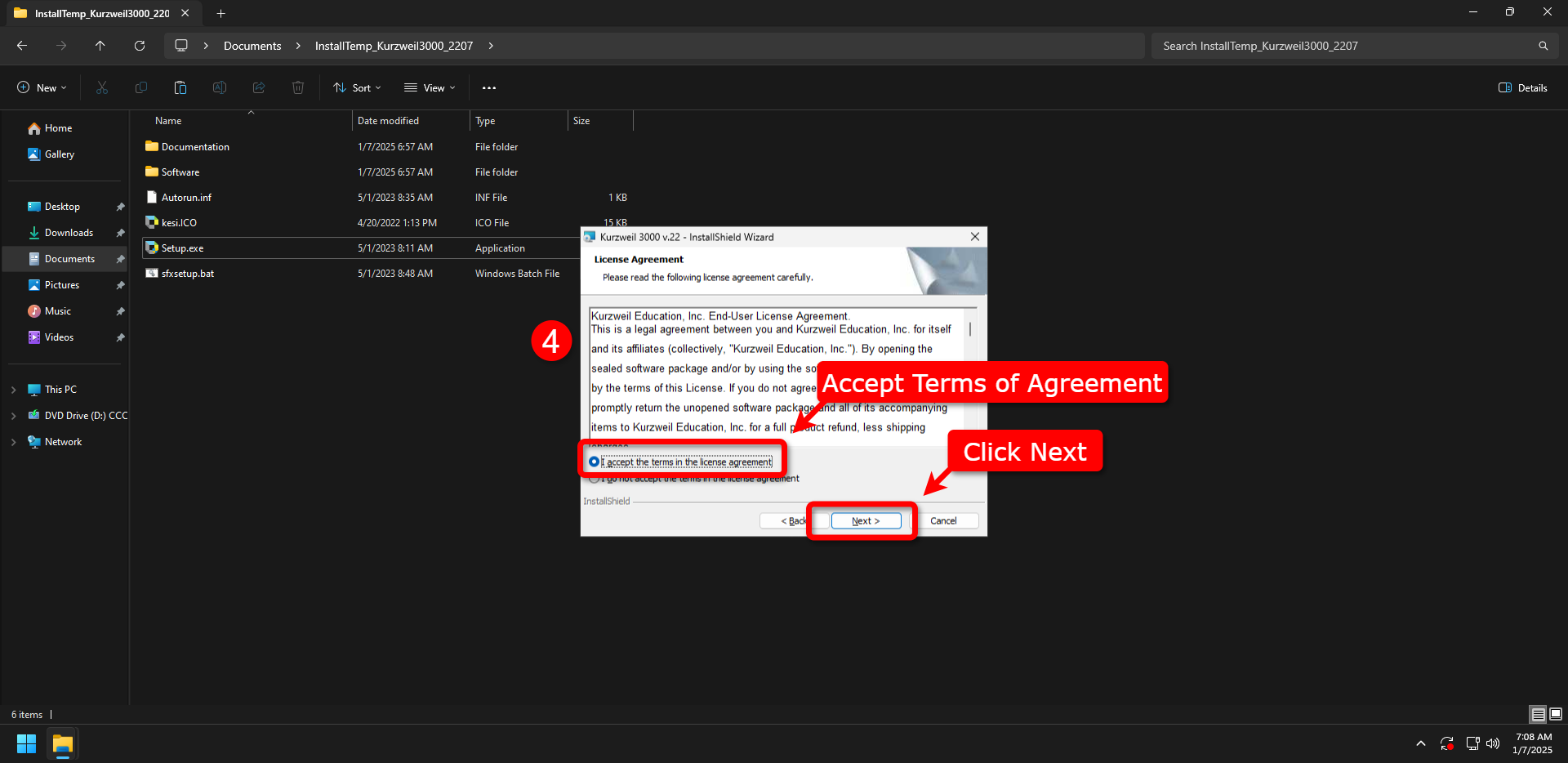Image resolution: width=1568 pixels, height=763 pixels.
Task: Open the See more ellipsis menu
Action: pos(489,87)
